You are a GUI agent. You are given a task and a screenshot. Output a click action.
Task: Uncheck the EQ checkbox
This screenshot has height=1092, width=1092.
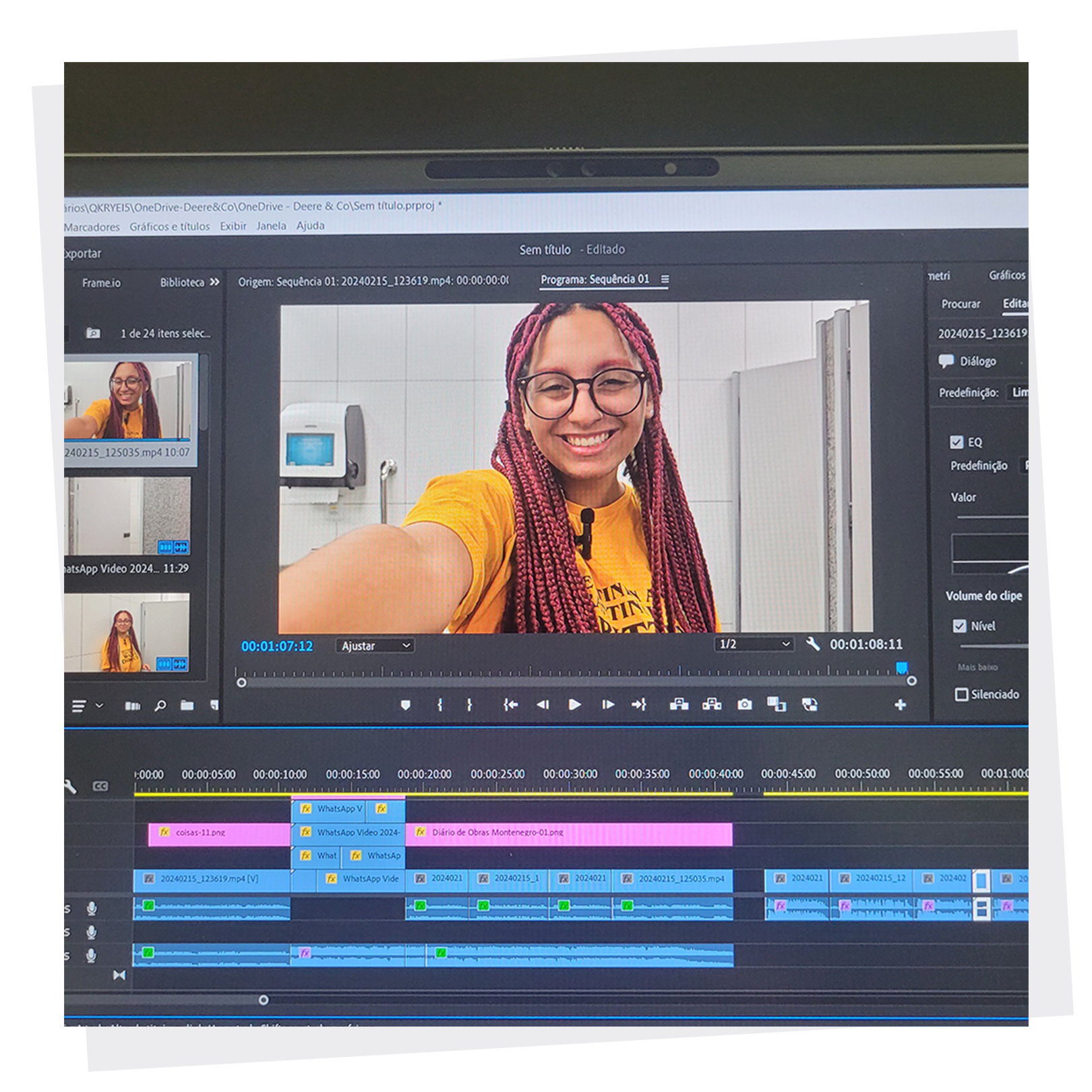(957, 442)
